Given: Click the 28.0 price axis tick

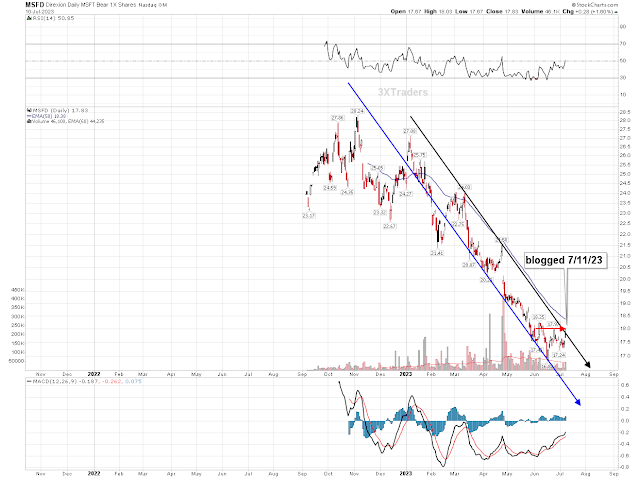Looking at the screenshot, I should coord(625,121).
